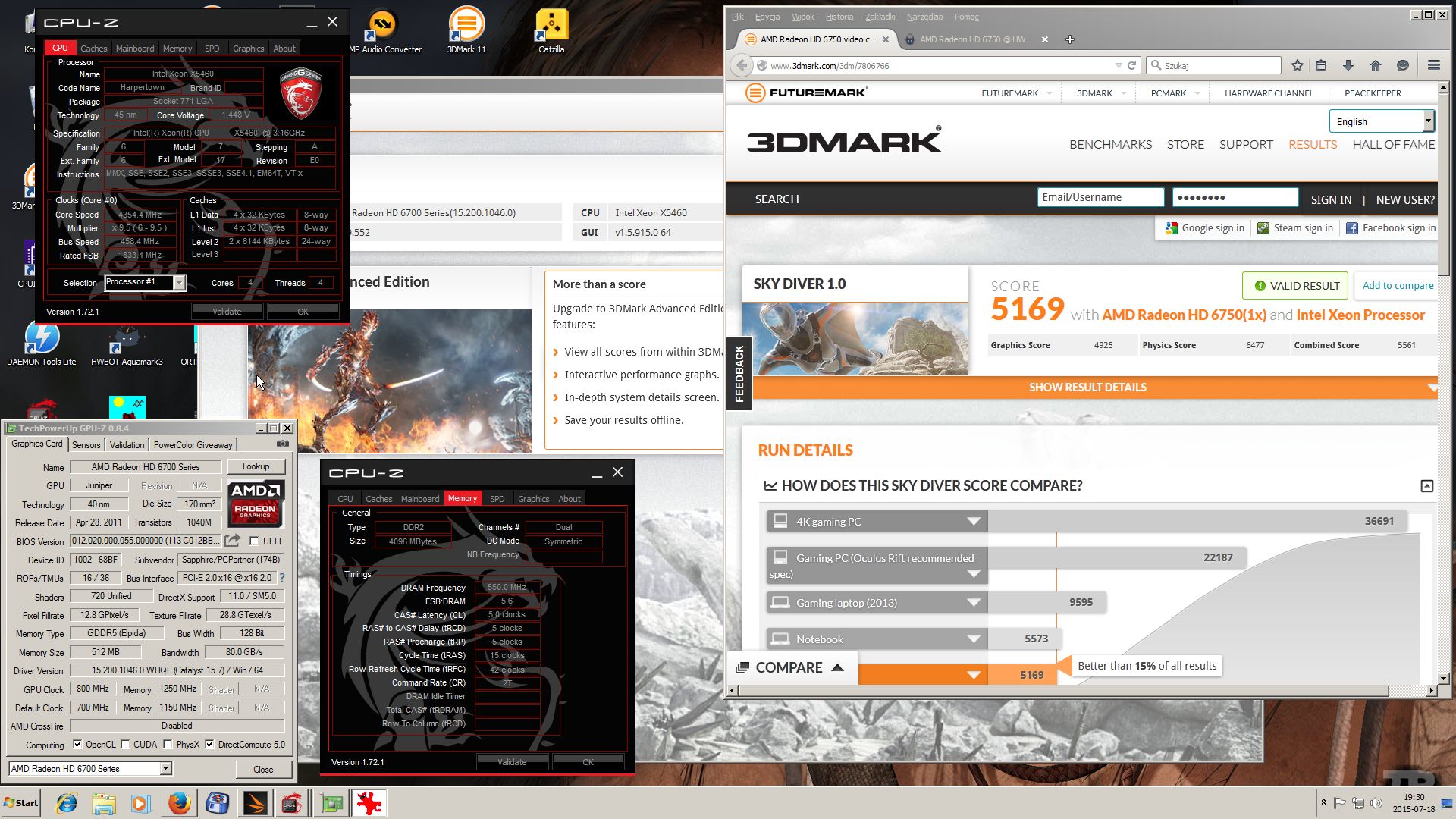Click GPU-Z Close button
This screenshot has height=819, width=1456.
pos(263,769)
